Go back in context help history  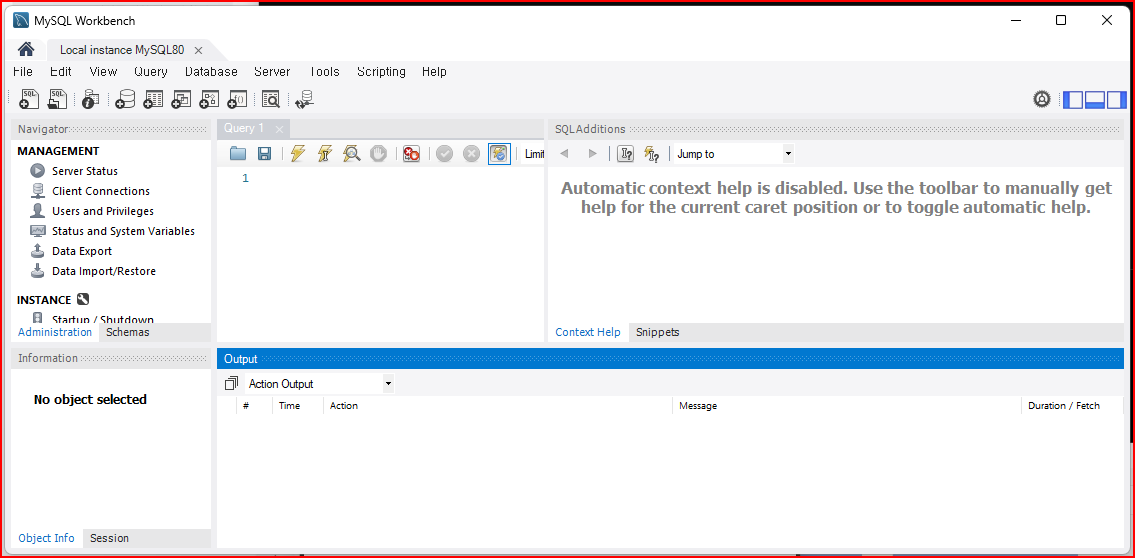[565, 153]
